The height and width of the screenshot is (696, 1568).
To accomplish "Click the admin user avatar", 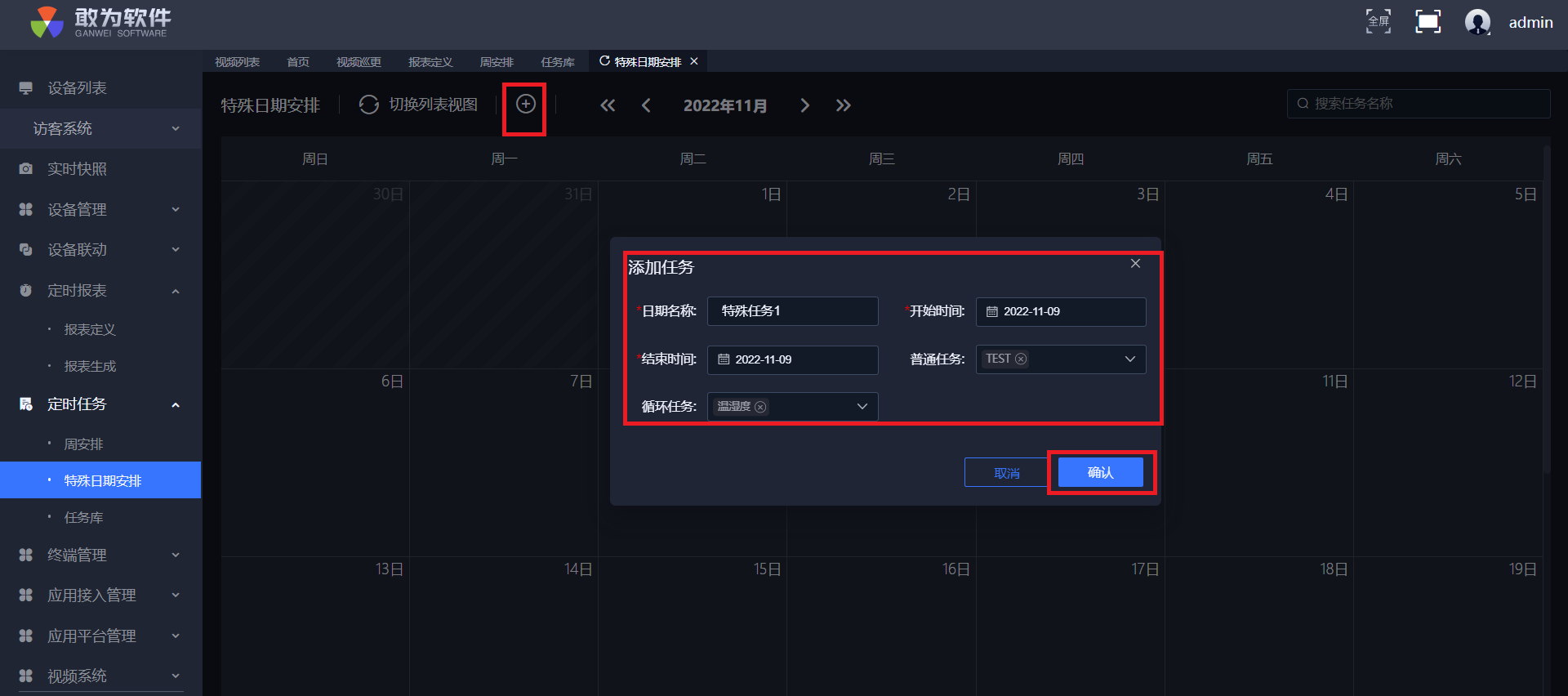I will pyautogui.click(x=1477, y=22).
